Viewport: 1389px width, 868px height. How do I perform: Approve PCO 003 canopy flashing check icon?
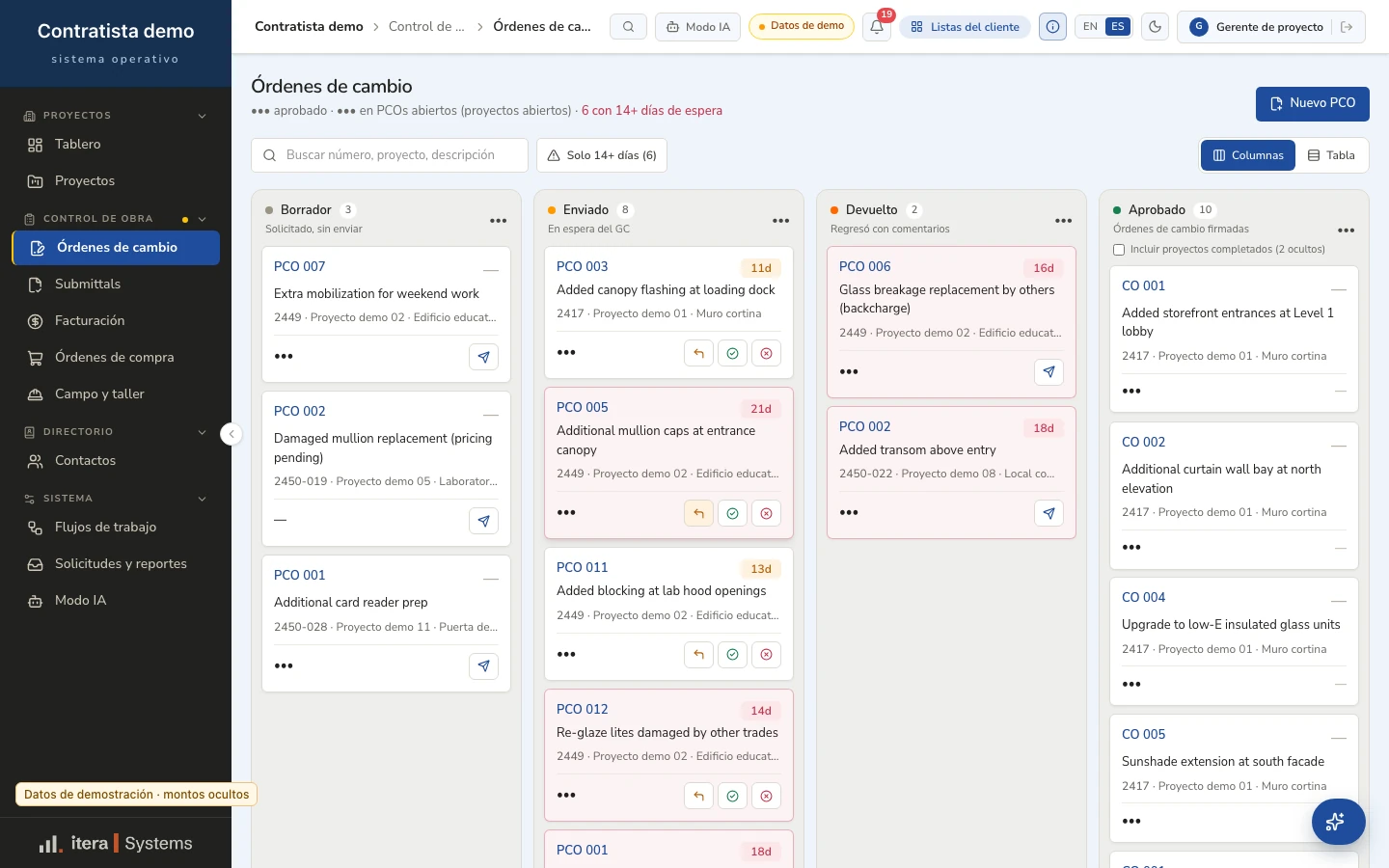coord(732,353)
